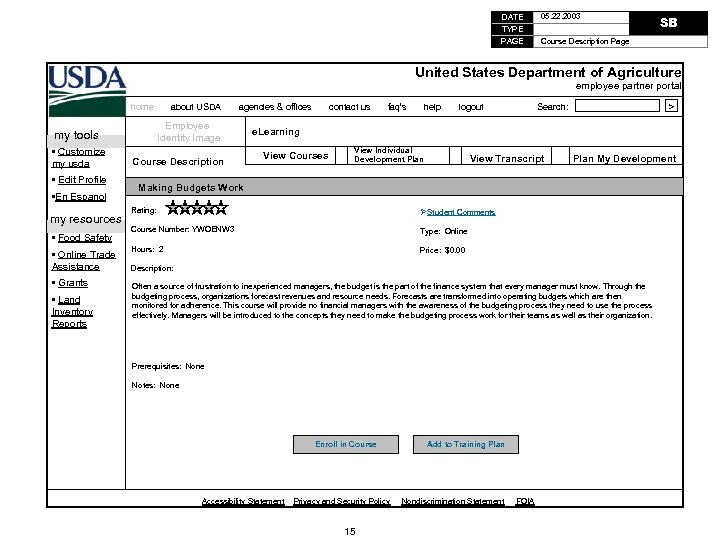Open the Grants resource link
720x540 pixels.
pyautogui.click(x=73, y=282)
